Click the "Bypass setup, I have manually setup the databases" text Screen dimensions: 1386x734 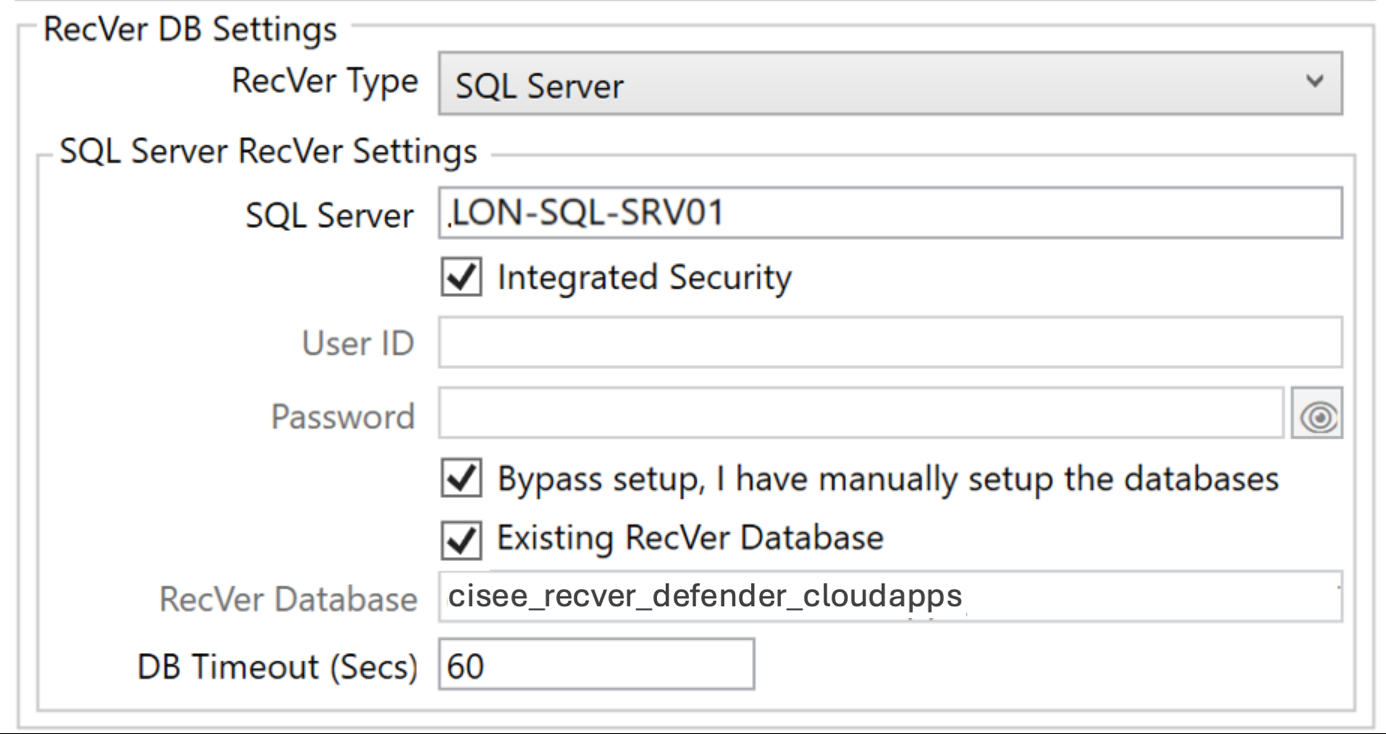[x=888, y=480]
